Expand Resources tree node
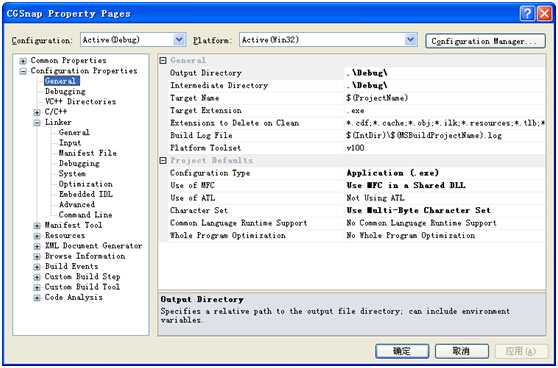The height and width of the screenshot is (368, 558). 37,236
